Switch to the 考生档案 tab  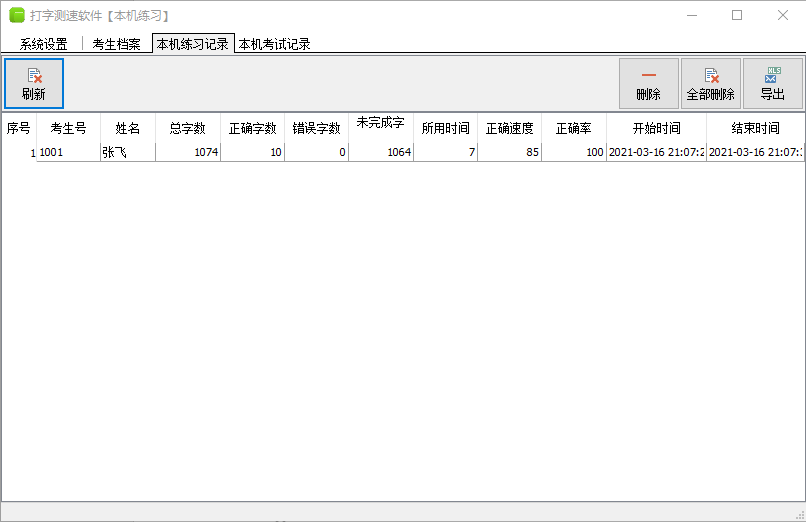pyautogui.click(x=116, y=44)
